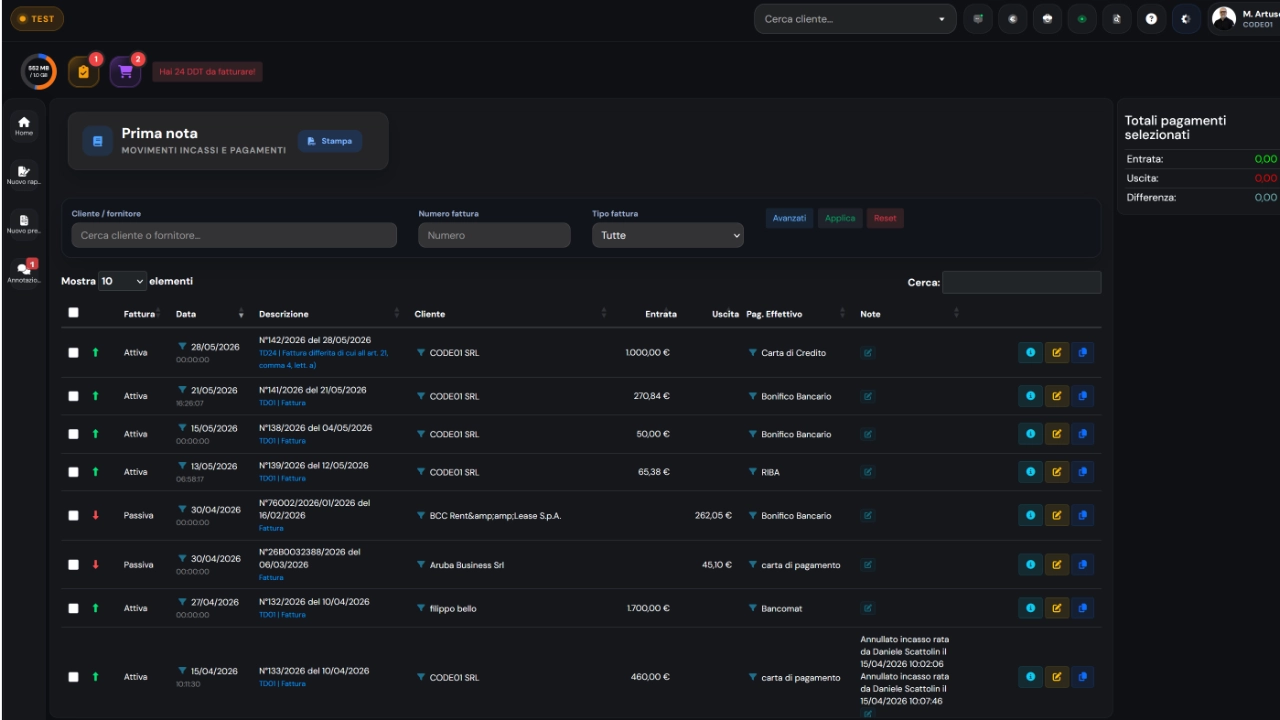This screenshot has height=720, width=1280.
Task: Open the yellow clipboard tasks icon
Action: pyautogui.click(x=83, y=72)
